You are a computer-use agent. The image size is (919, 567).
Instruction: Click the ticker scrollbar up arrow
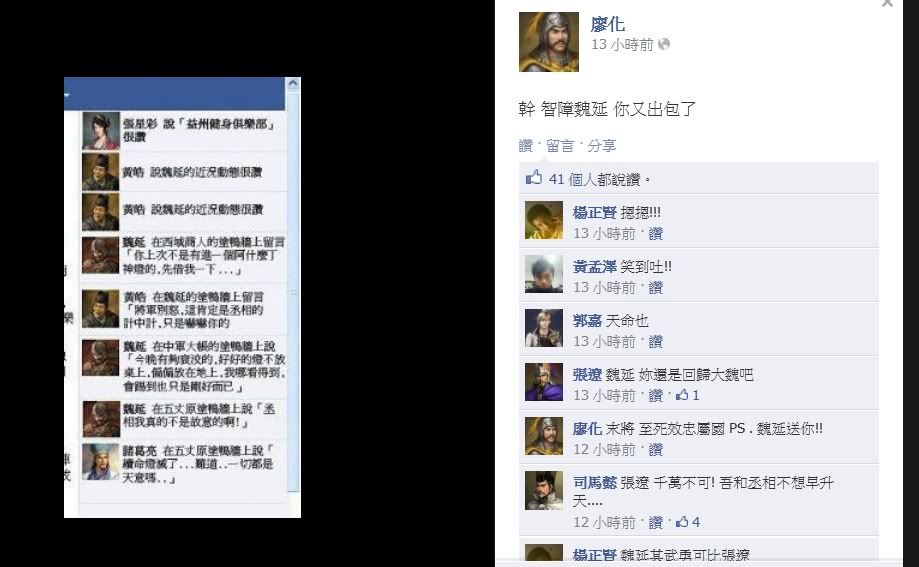pyautogui.click(x=293, y=84)
